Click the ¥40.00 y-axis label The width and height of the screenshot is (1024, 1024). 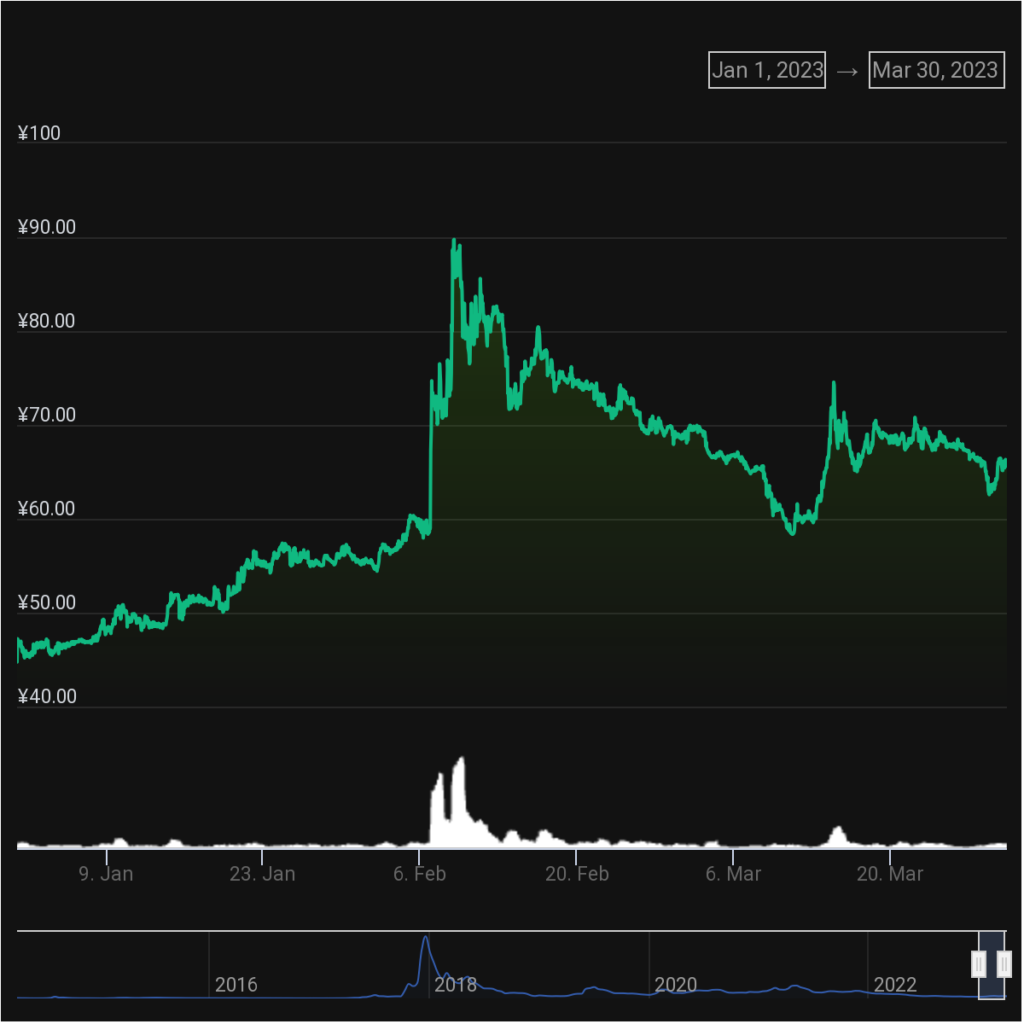47,697
